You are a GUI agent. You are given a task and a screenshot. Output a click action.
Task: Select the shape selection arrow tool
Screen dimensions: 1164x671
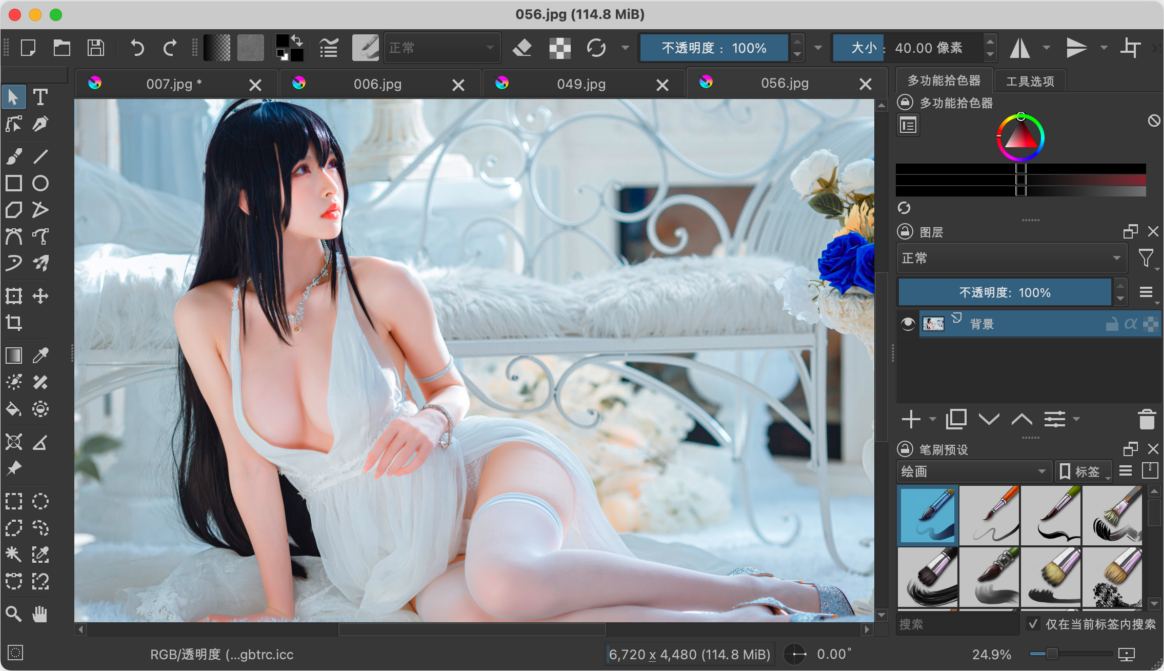(13, 96)
